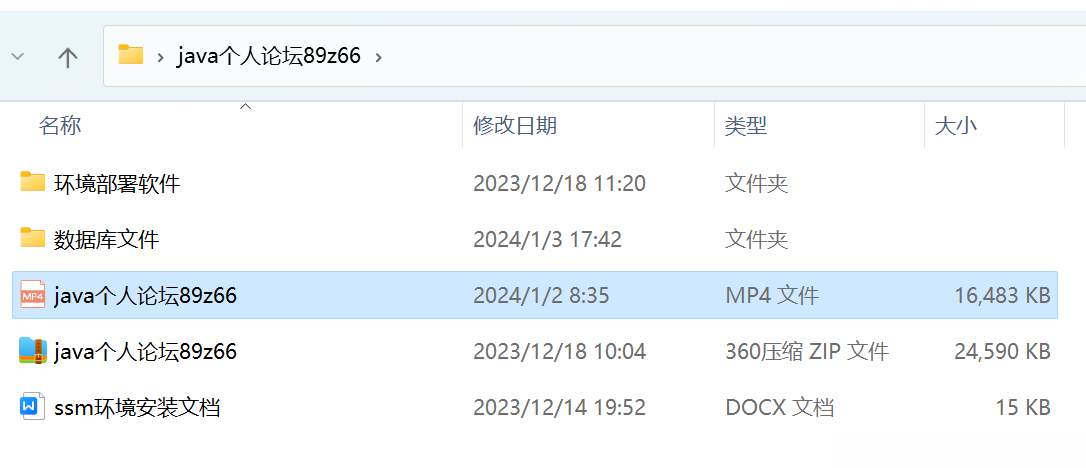Select java个人论坛89z66 ZIP file row
This screenshot has width=1086, height=468.
point(535,351)
